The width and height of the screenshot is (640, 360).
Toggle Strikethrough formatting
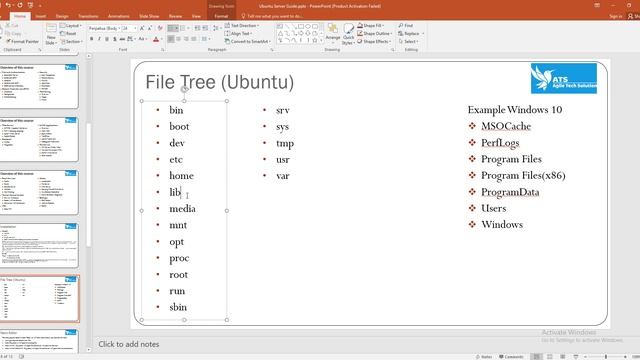coord(122,39)
